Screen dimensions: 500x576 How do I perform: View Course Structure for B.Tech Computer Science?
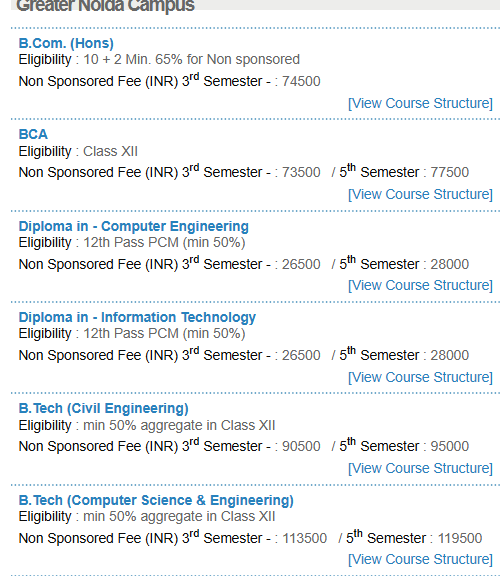(420, 559)
